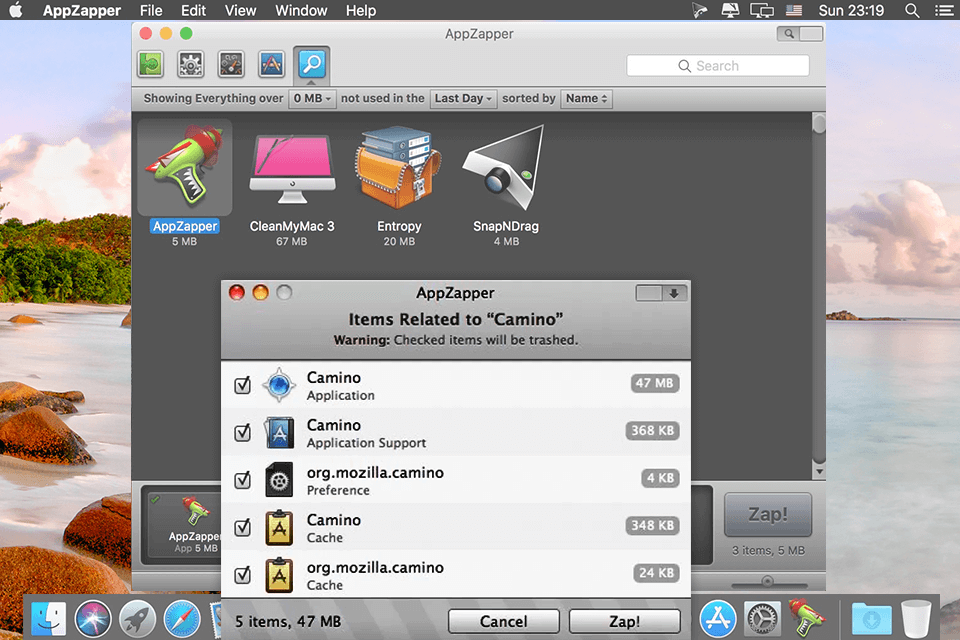Click the 24 KB size badge

[656, 573]
